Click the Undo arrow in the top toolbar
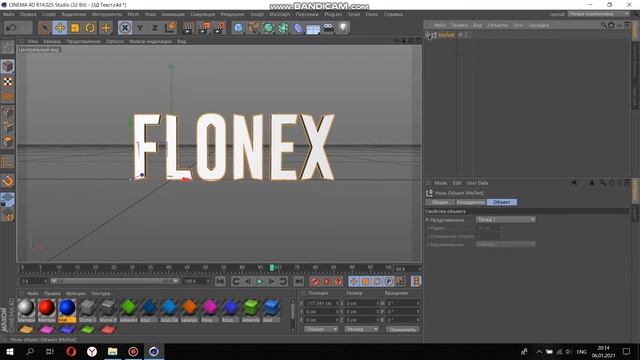640x360 pixels. coord(11,28)
